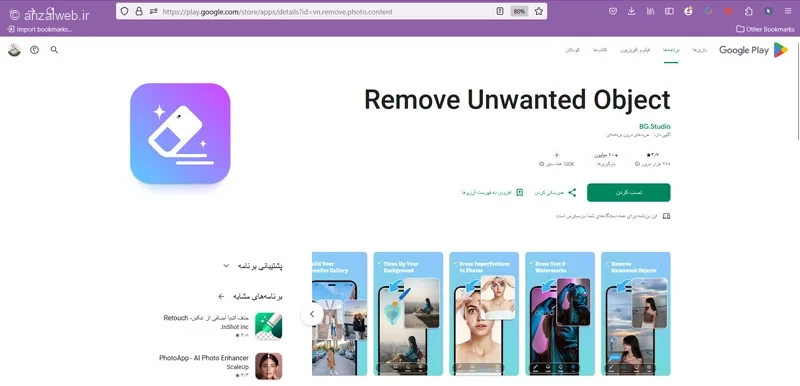Open the BG.Studio developer link
Screen dimensions: 800x386
(655, 126)
